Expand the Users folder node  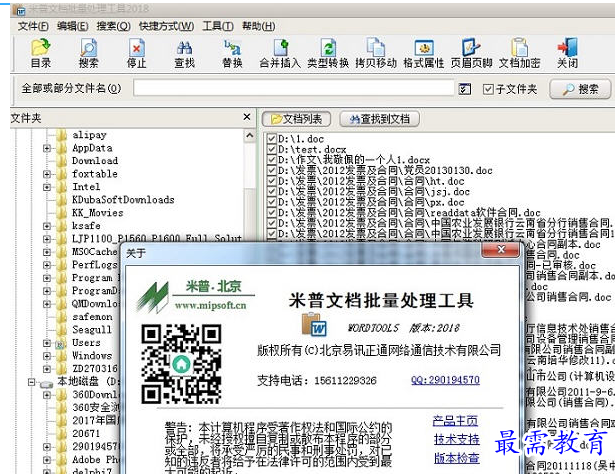click(47, 343)
